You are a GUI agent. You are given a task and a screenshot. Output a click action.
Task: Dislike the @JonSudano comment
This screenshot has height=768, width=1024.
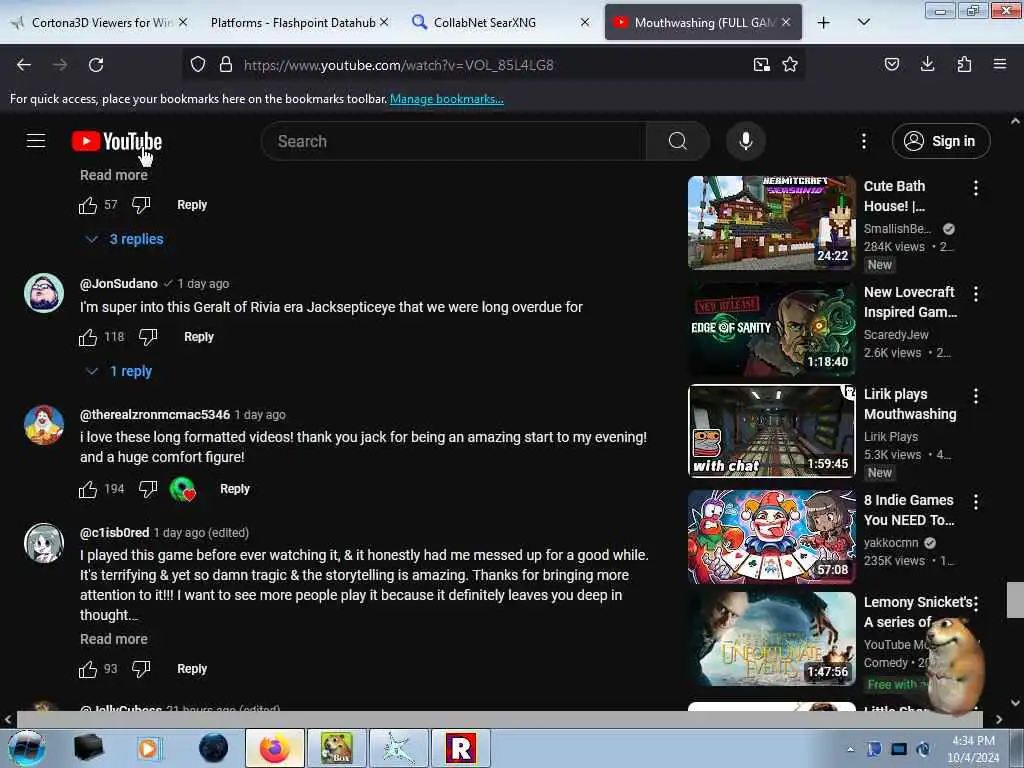pos(148,337)
